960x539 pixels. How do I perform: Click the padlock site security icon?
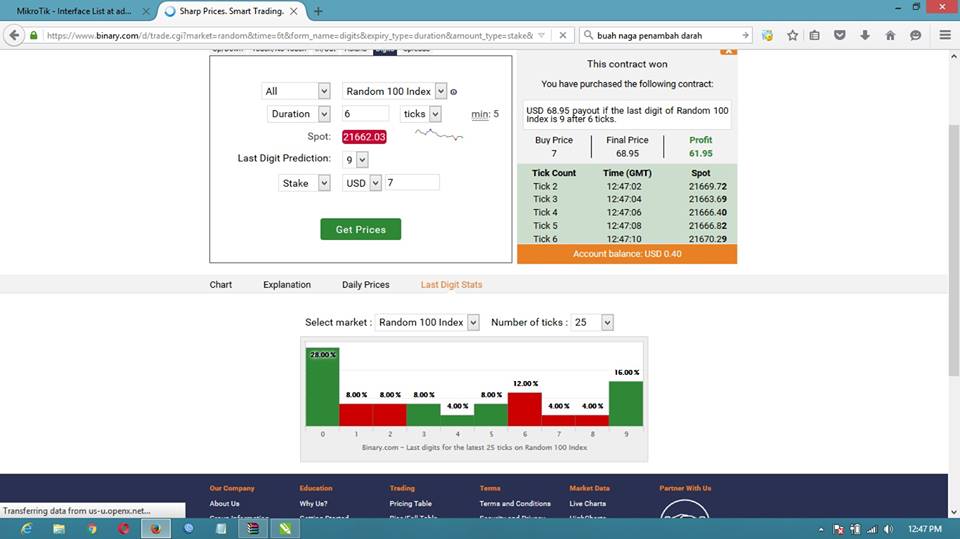tap(34, 36)
